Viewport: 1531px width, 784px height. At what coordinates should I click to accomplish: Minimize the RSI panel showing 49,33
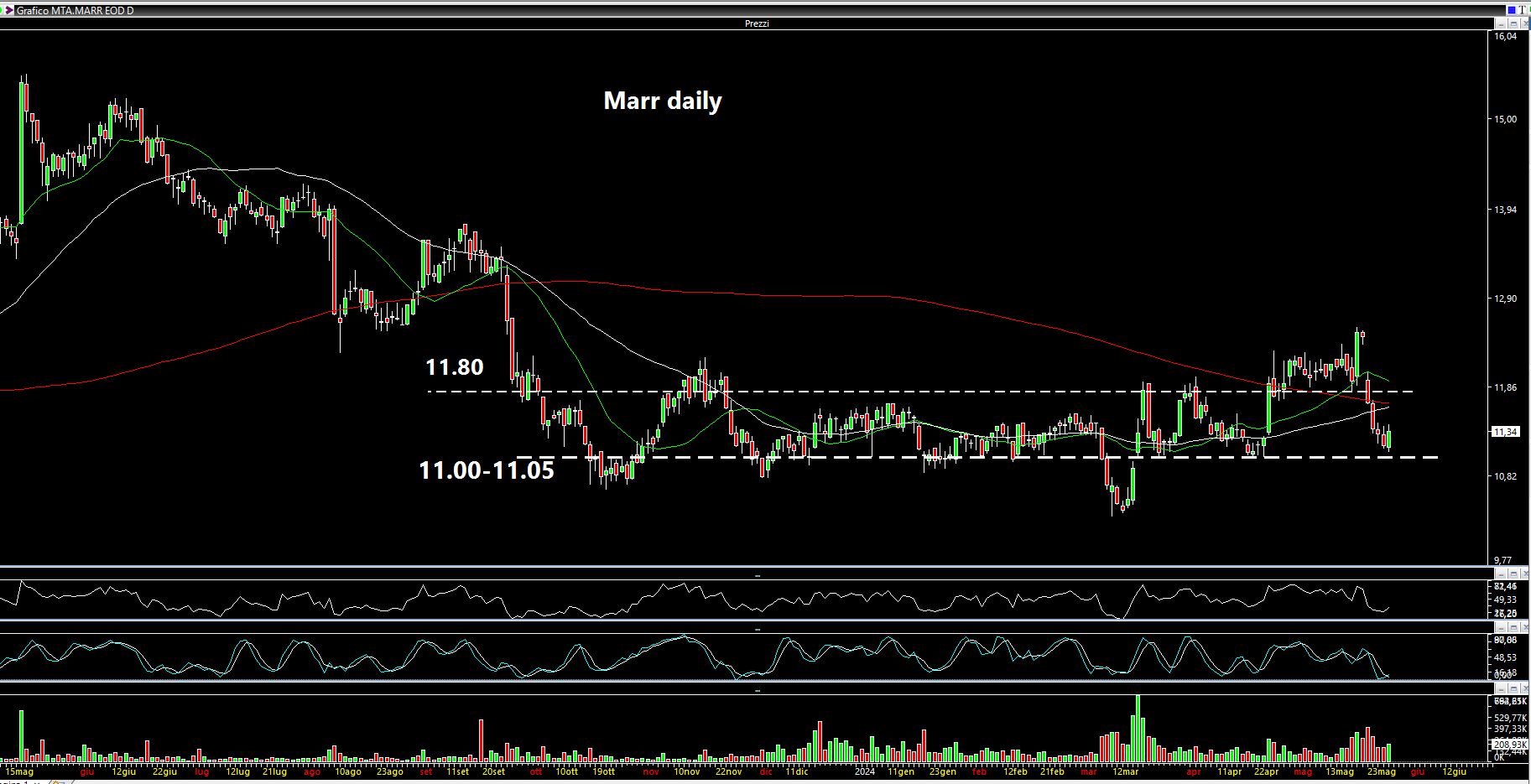coord(1502,574)
